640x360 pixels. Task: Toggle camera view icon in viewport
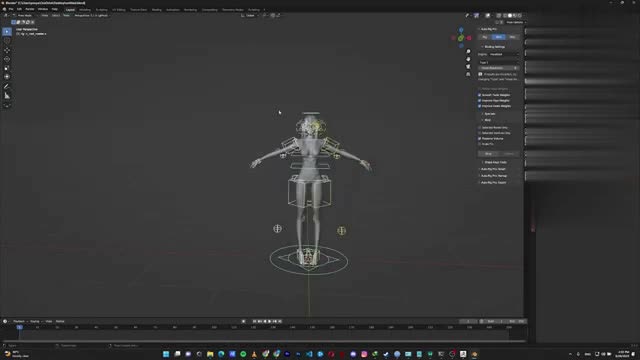[468, 67]
